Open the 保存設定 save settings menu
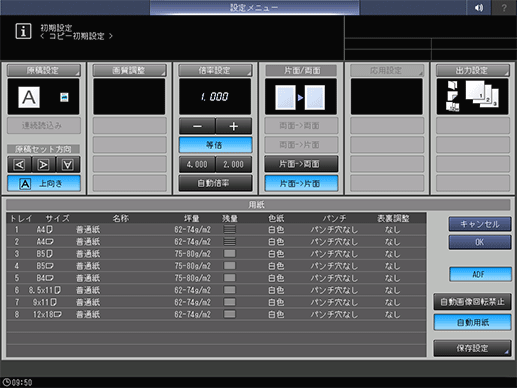517x388 pixels. tap(472, 348)
